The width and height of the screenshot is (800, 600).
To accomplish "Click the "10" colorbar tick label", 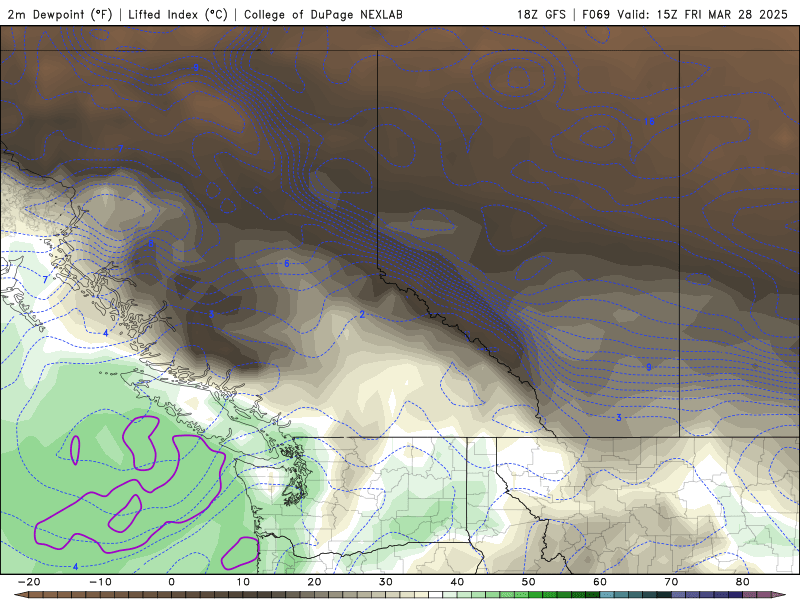I will (x=243, y=582).
